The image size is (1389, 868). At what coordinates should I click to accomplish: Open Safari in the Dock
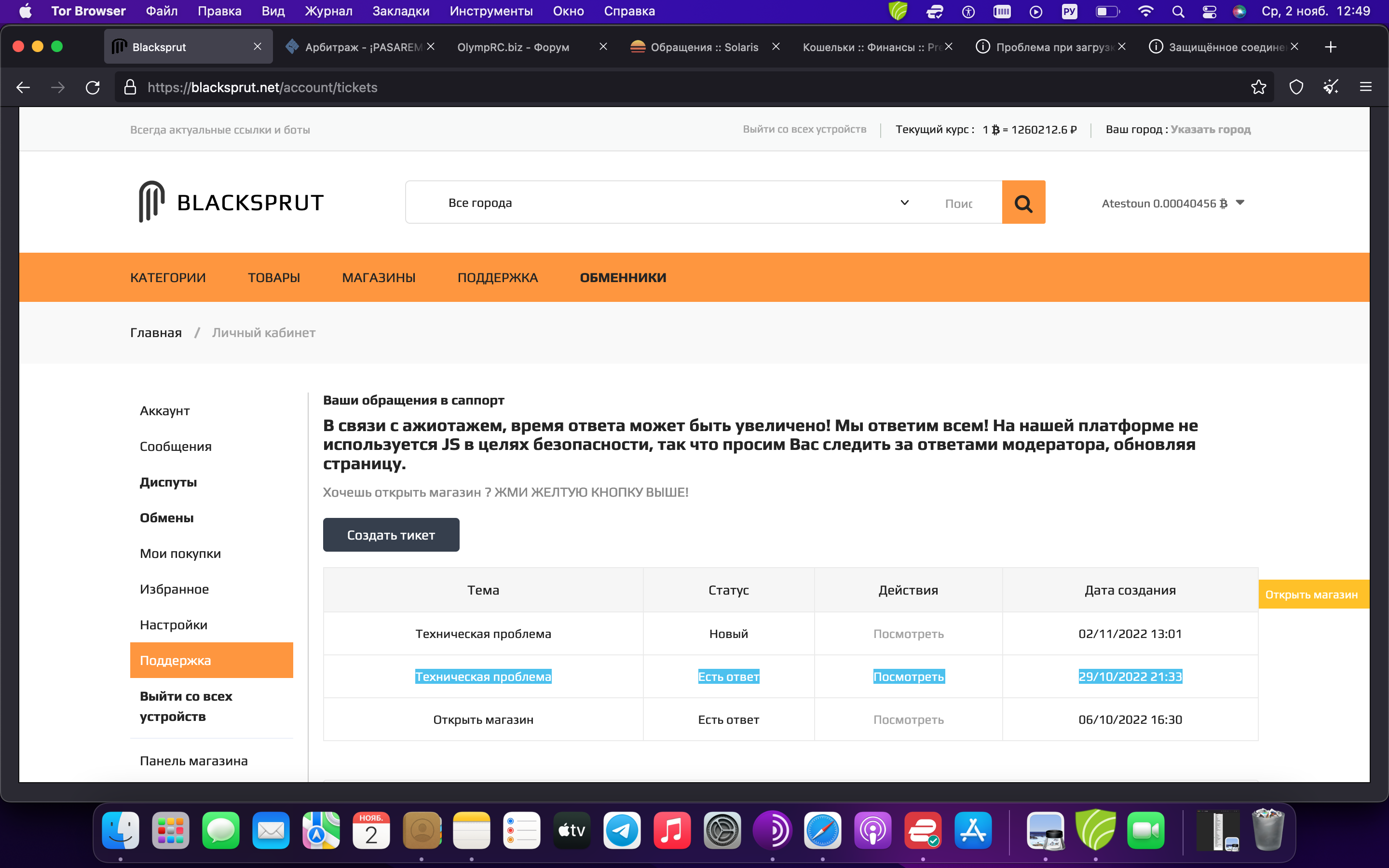pyautogui.click(x=822, y=830)
